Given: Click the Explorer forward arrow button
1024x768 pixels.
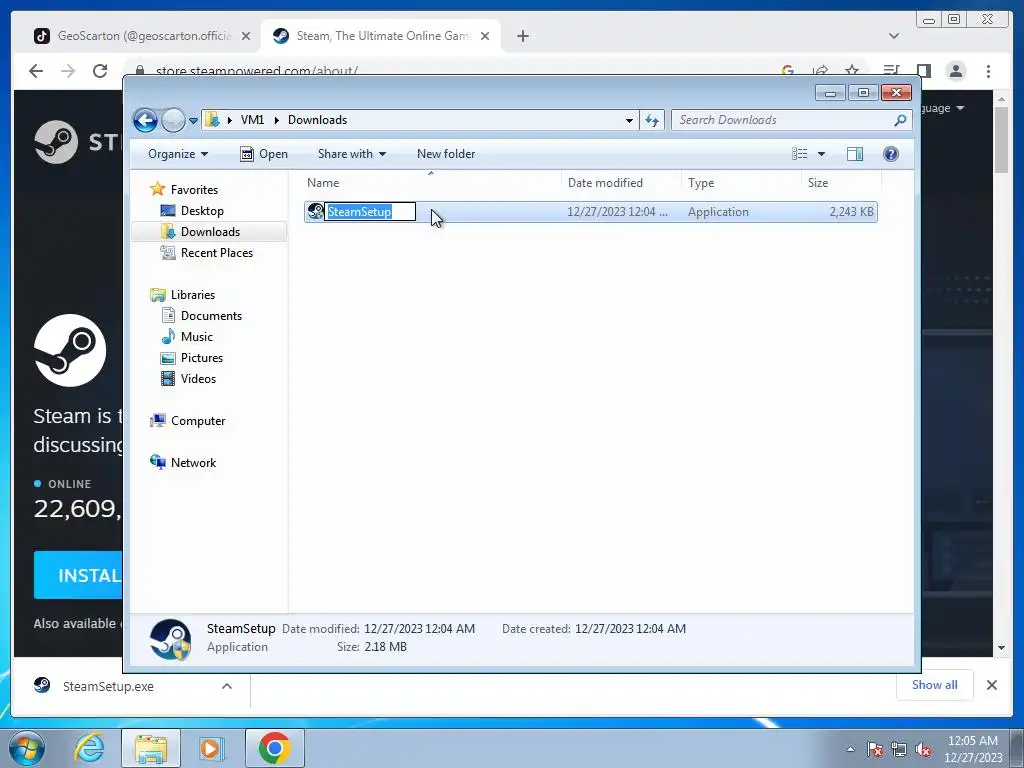Looking at the screenshot, I should tap(173, 120).
